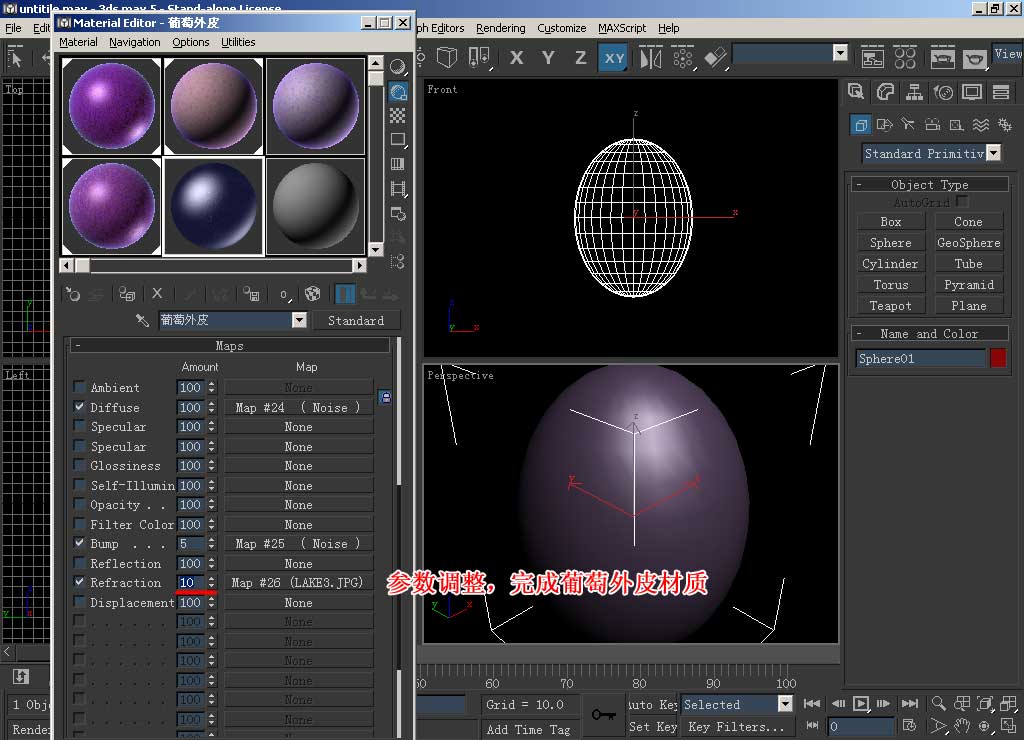Click the Align tool icon

click(715, 58)
